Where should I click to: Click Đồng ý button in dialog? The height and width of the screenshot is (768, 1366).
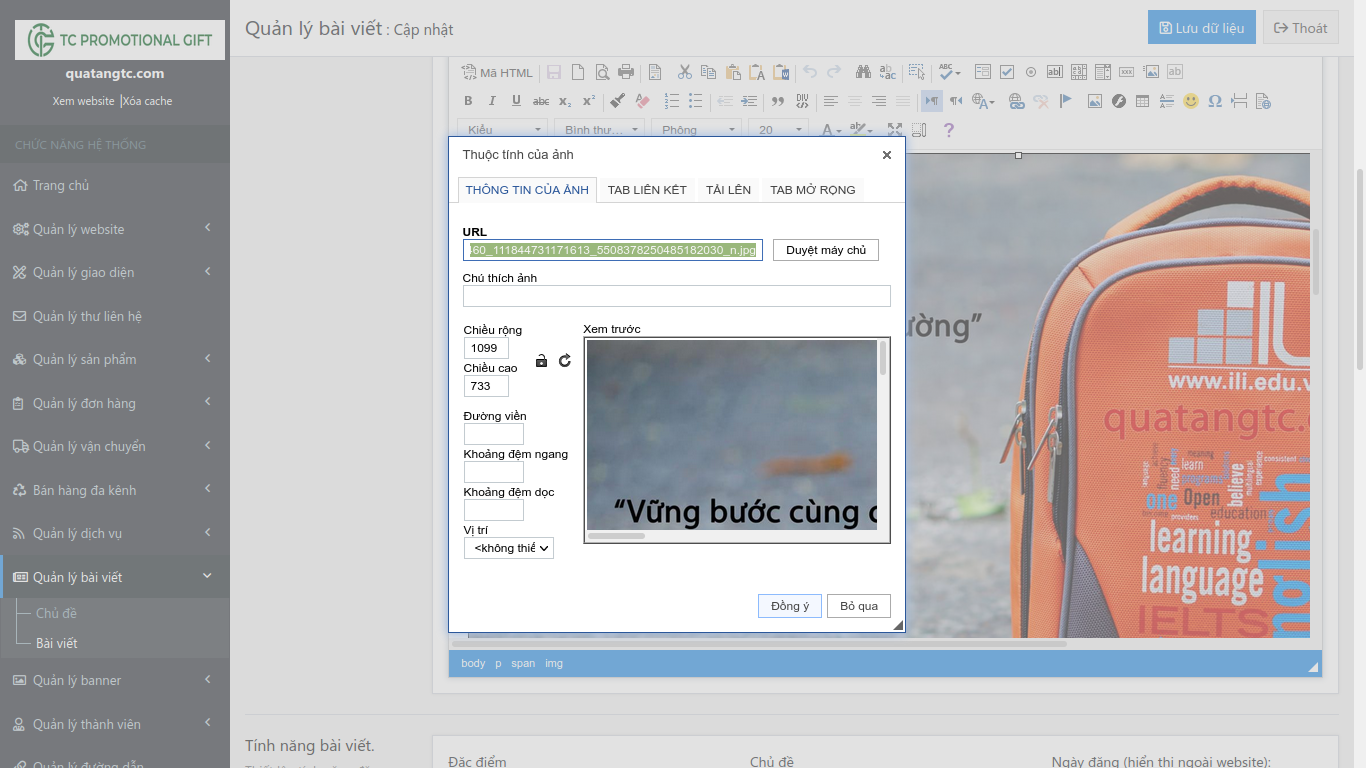(x=790, y=606)
